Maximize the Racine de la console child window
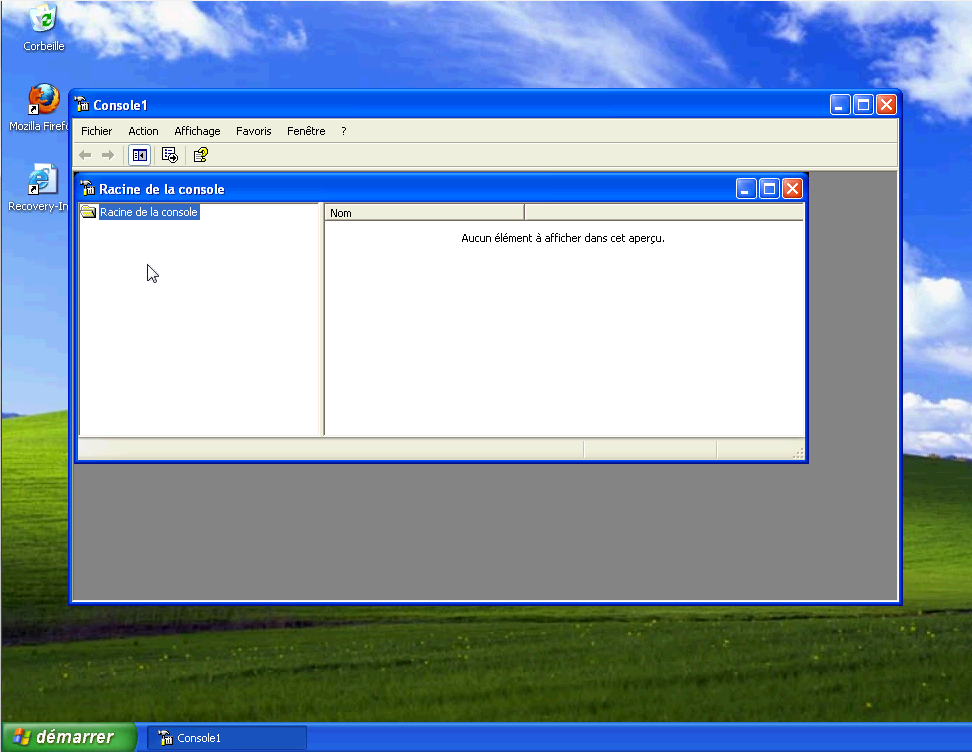 [x=769, y=188]
